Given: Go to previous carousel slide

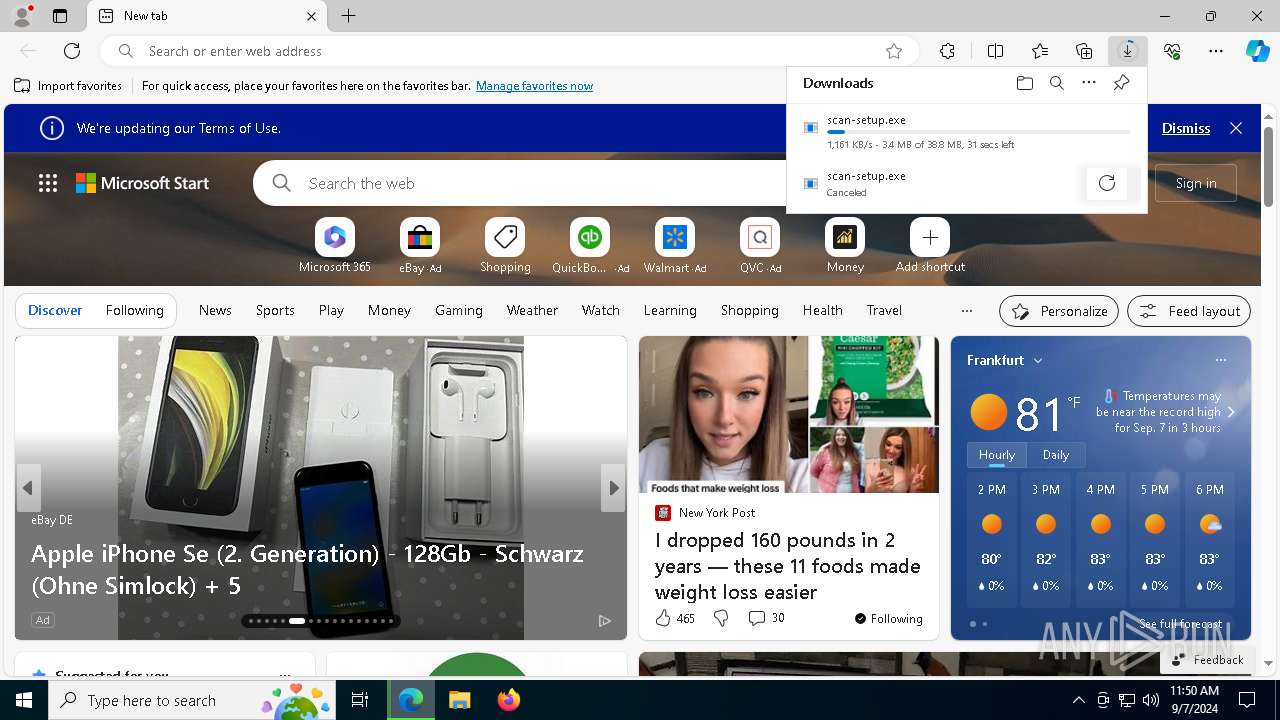Looking at the screenshot, I should tap(28, 488).
